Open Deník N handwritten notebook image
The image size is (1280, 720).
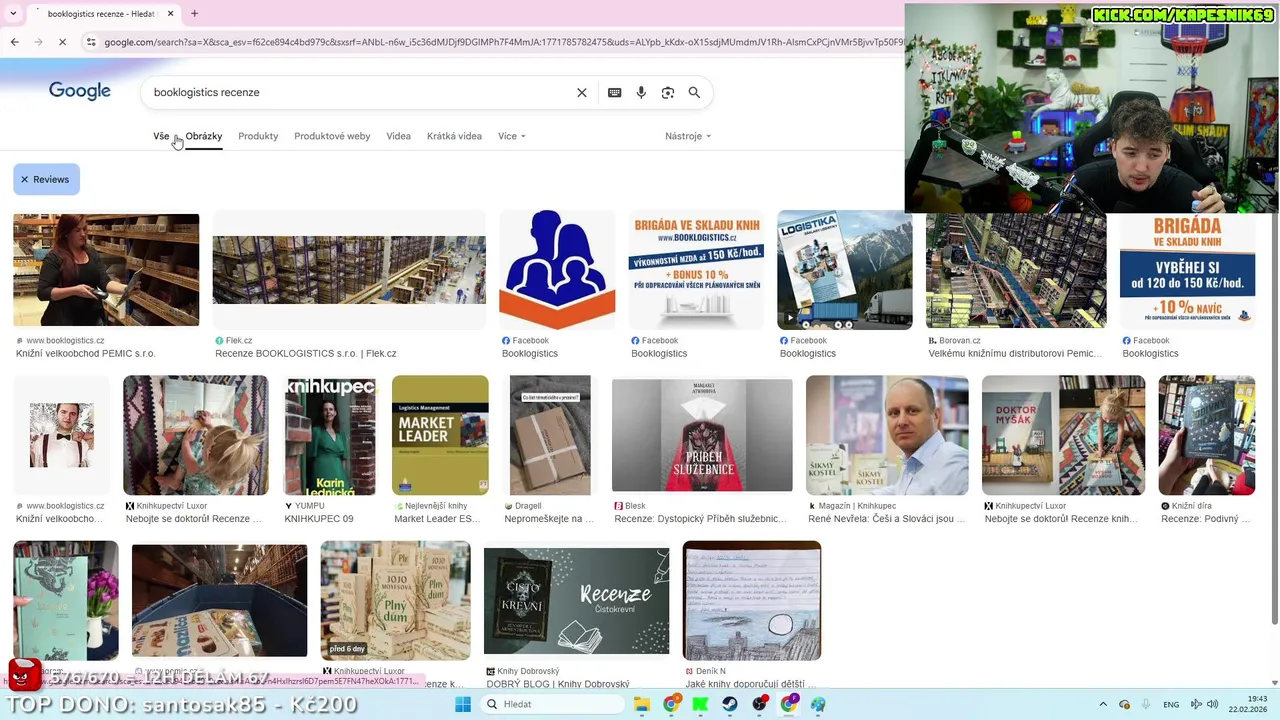(752, 601)
